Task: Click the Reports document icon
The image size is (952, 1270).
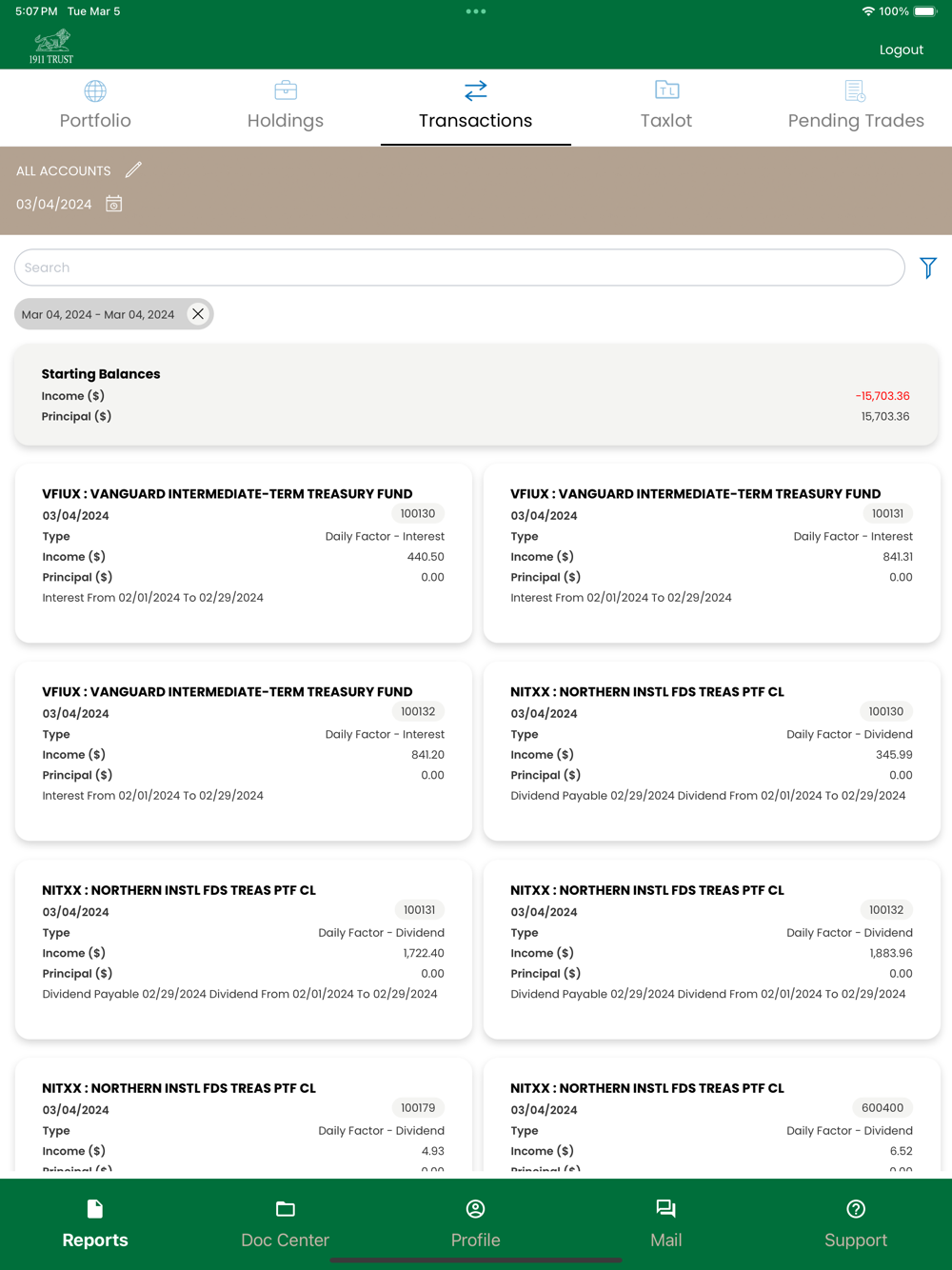Action: pyautogui.click(x=95, y=1209)
